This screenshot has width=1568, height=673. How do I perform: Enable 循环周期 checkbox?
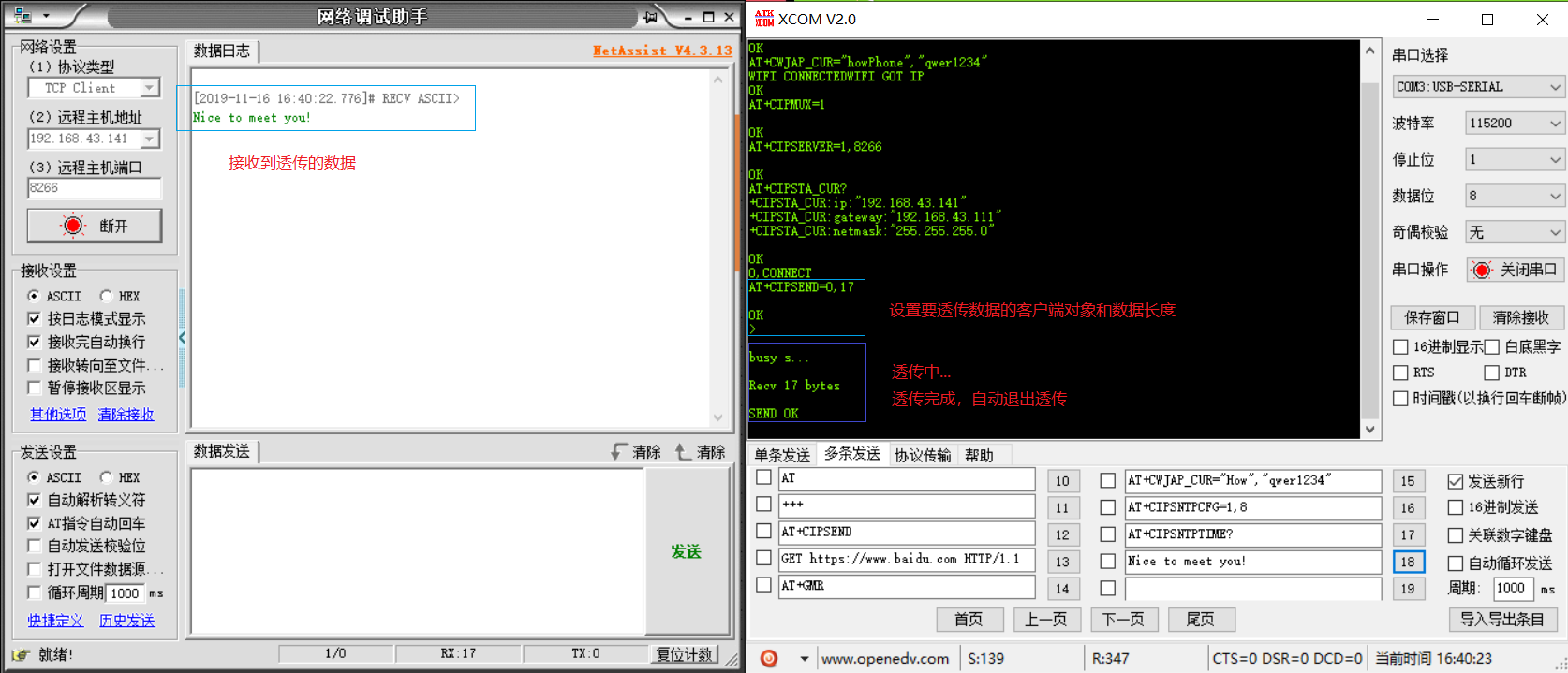[34, 593]
